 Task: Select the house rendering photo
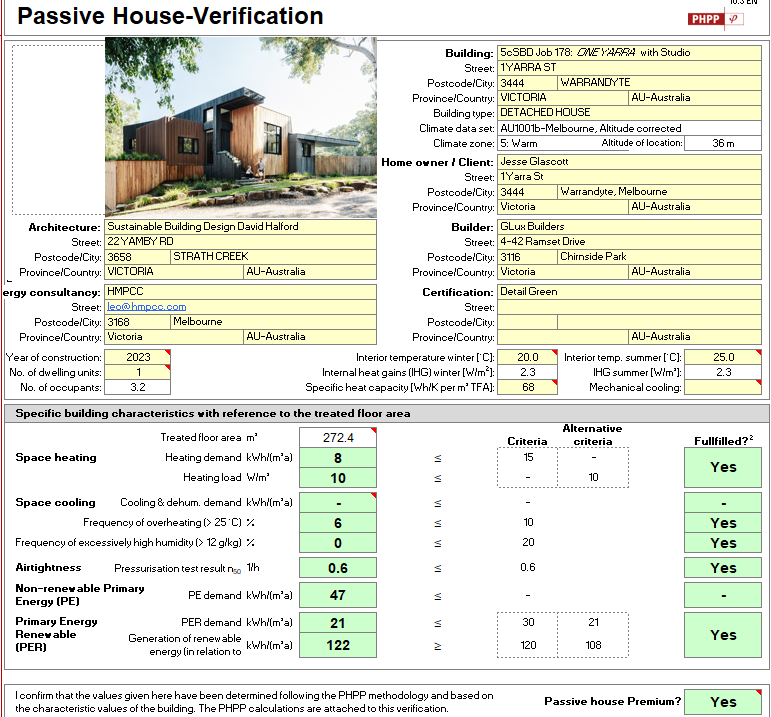[240, 128]
